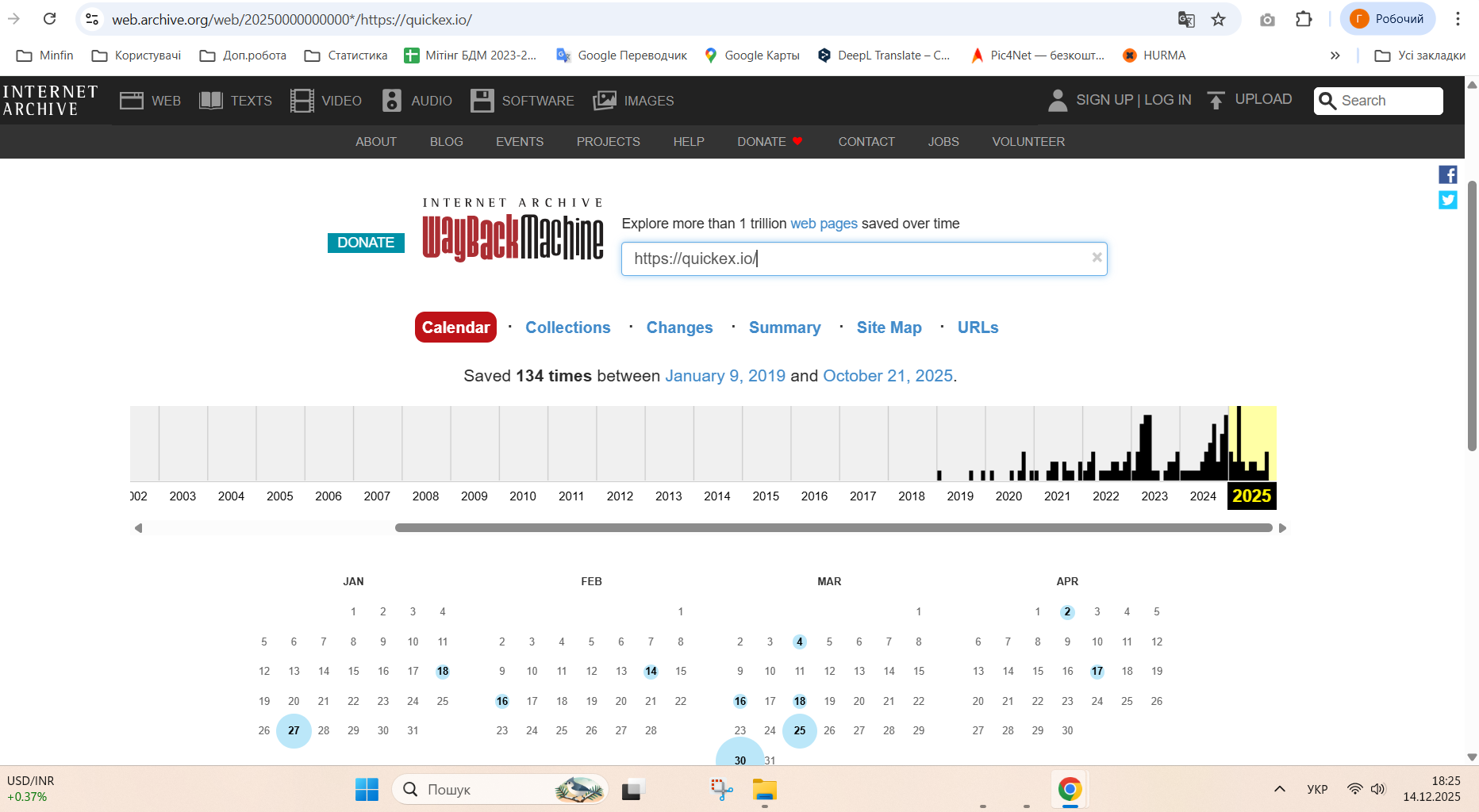Open the Minfin bookmark folder
1479x812 pixels.
pos(45,56)
